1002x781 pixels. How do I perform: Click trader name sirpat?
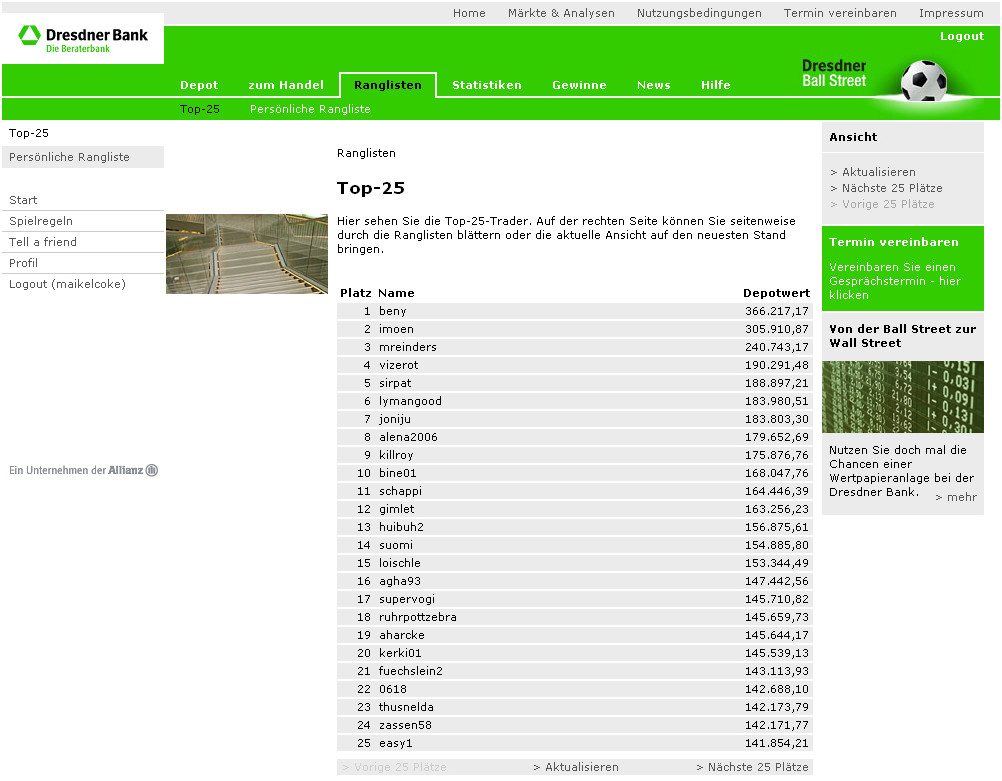pyautogui.click(x=395, y=383)
